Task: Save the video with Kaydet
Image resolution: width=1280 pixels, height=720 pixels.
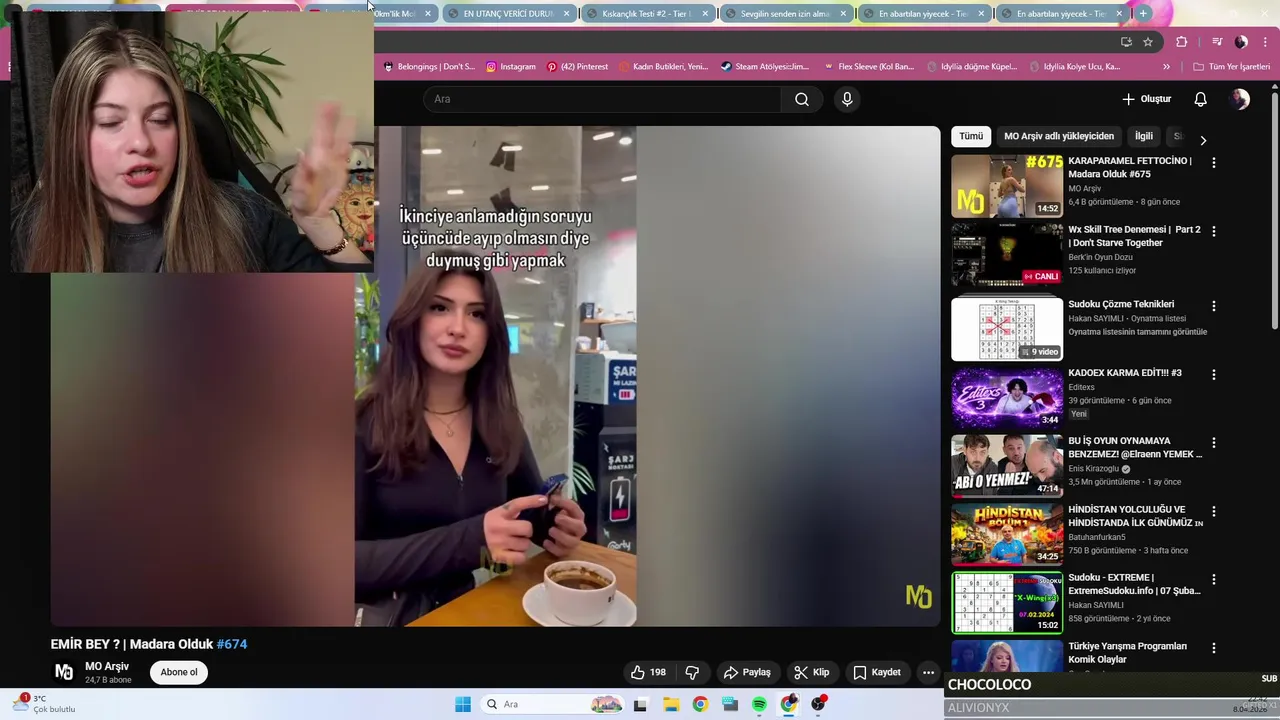Action: [877, 672]
